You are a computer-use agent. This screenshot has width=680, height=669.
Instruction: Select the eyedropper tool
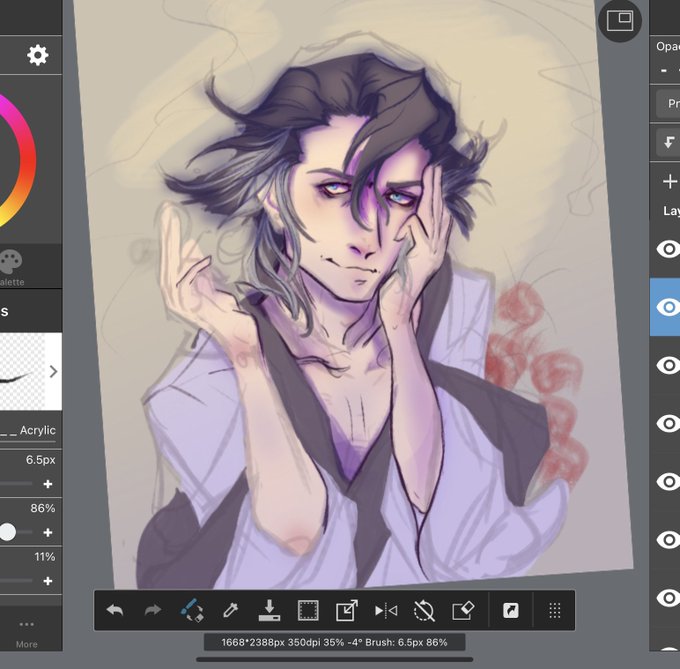point(230,610)
